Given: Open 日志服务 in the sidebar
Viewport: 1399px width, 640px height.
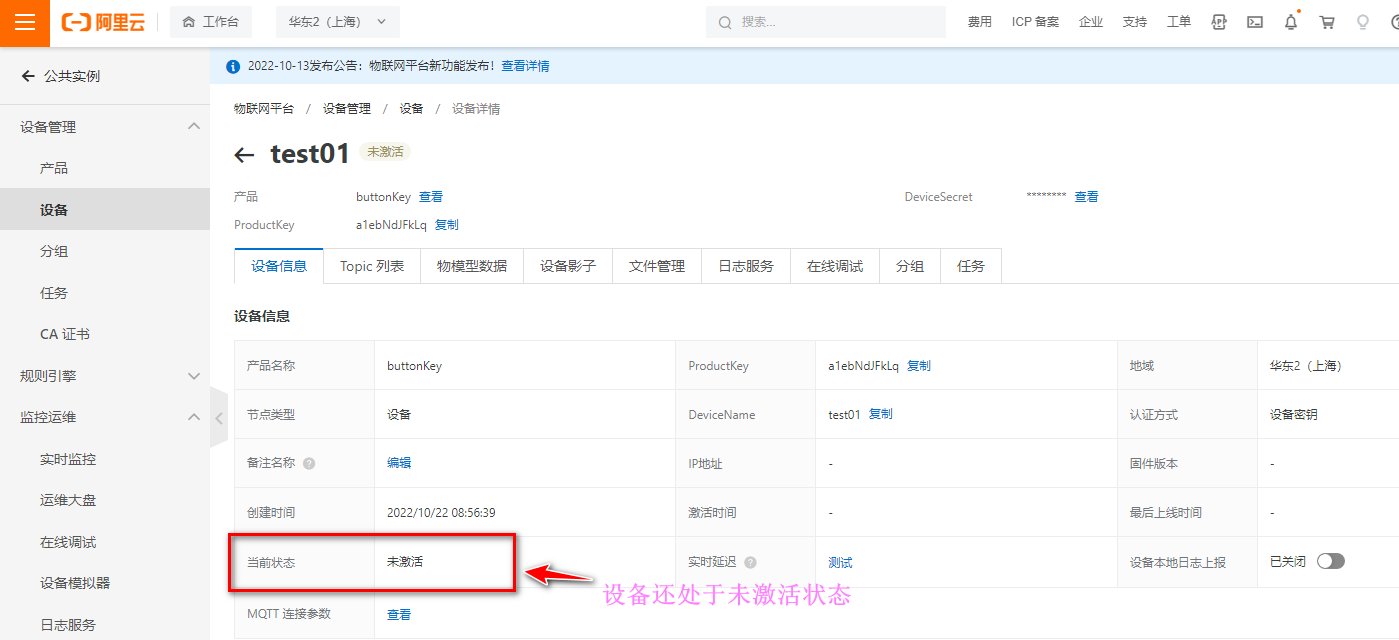Looking at the screenshot, I should point(68,625).
